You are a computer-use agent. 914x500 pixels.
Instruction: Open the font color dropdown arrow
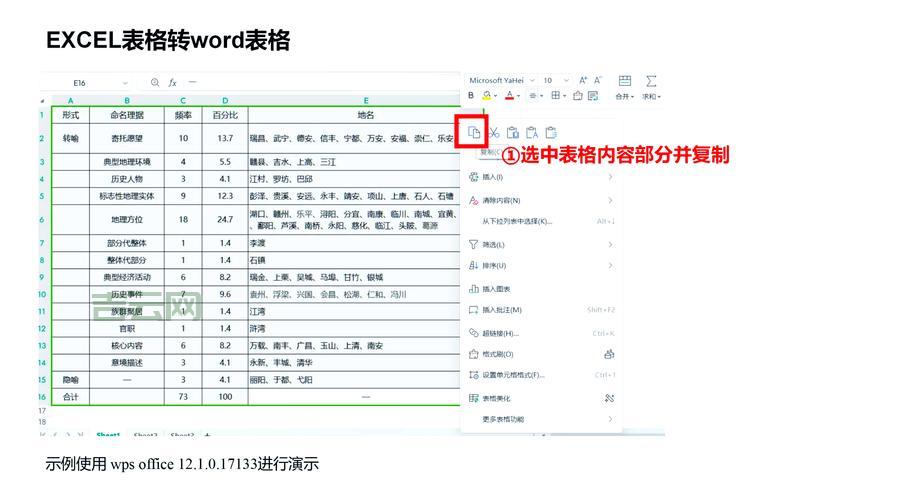pyautogui.click(x=518, y=96)
